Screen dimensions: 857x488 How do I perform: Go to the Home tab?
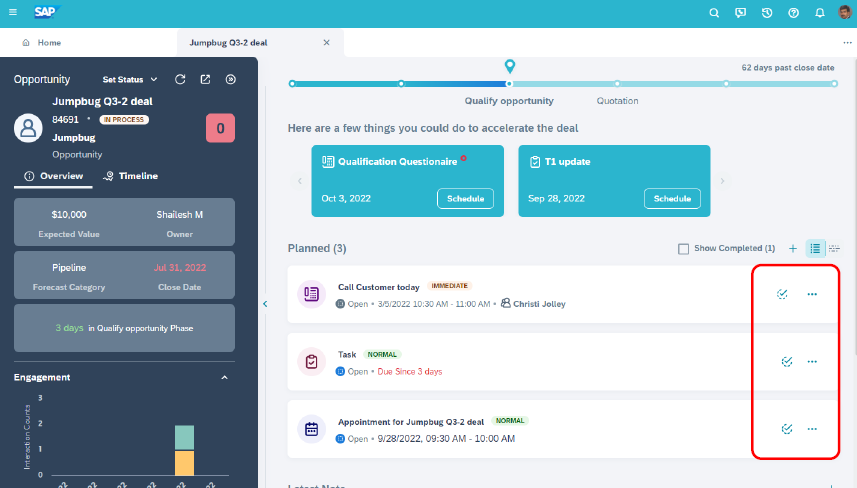[x=42, y=43]
